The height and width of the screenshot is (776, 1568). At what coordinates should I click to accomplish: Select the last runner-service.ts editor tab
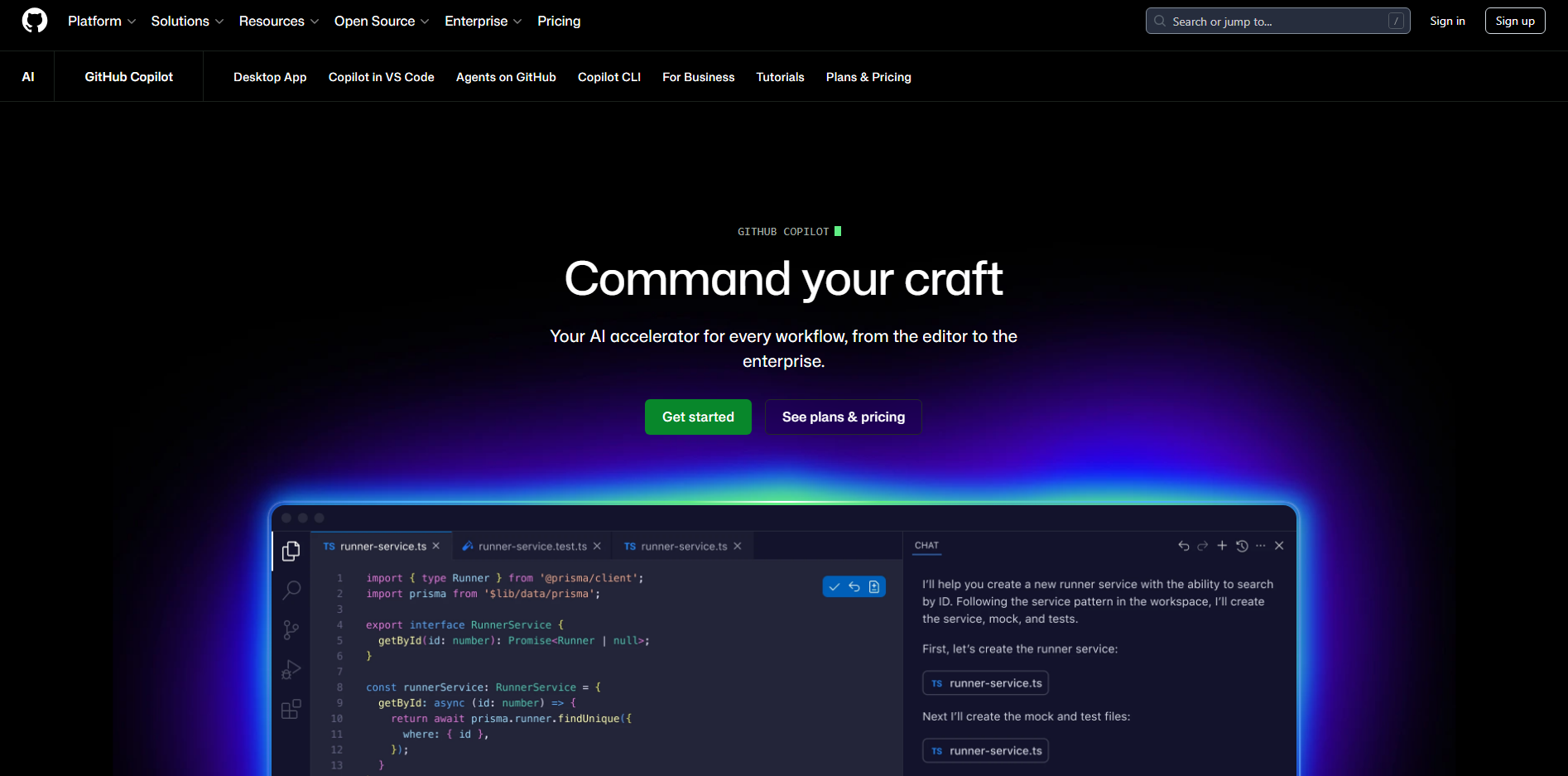pyautogui.click(x=683, y=546)
